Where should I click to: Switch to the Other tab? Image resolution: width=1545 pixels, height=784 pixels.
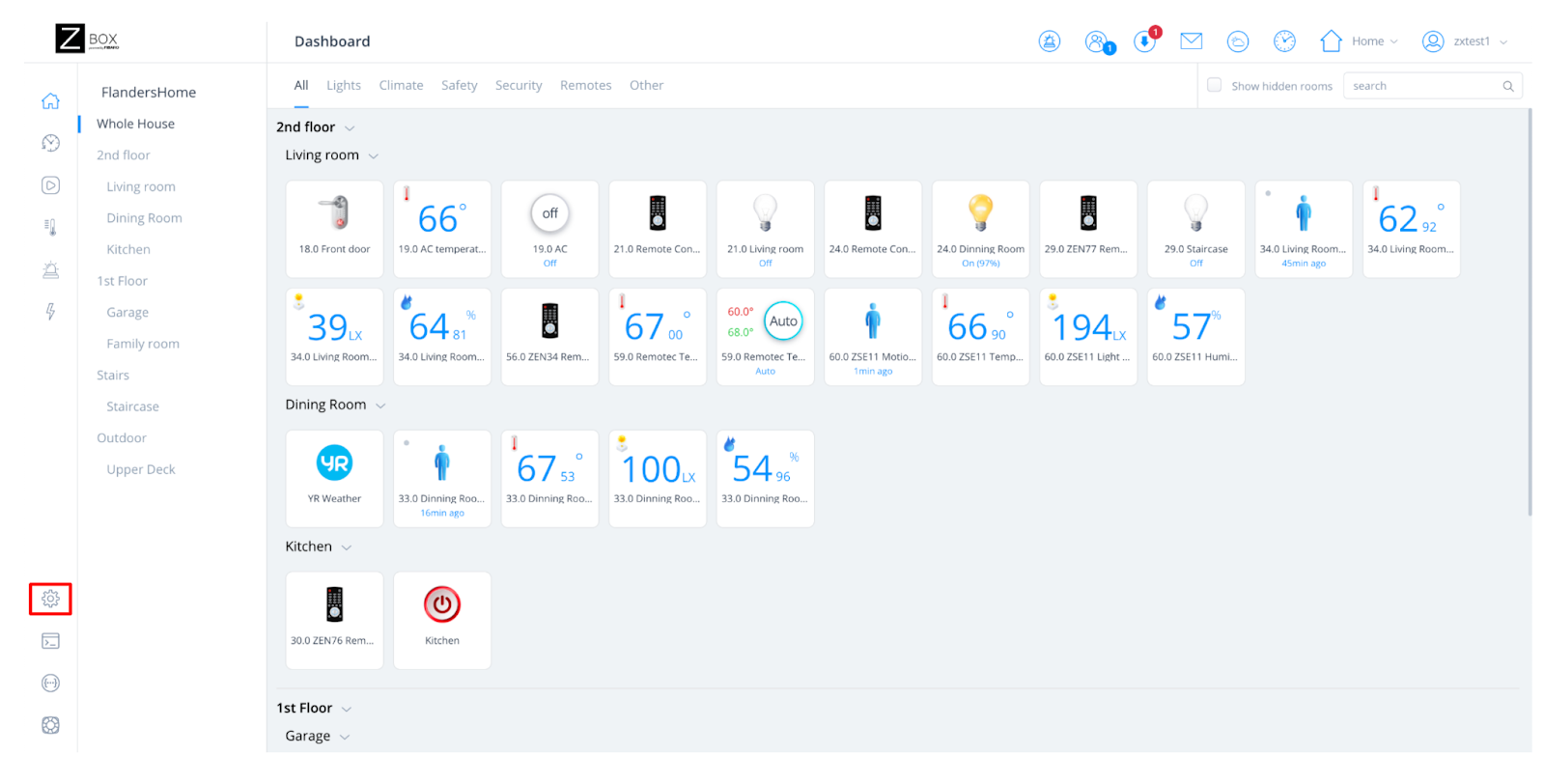click(646, 85)
